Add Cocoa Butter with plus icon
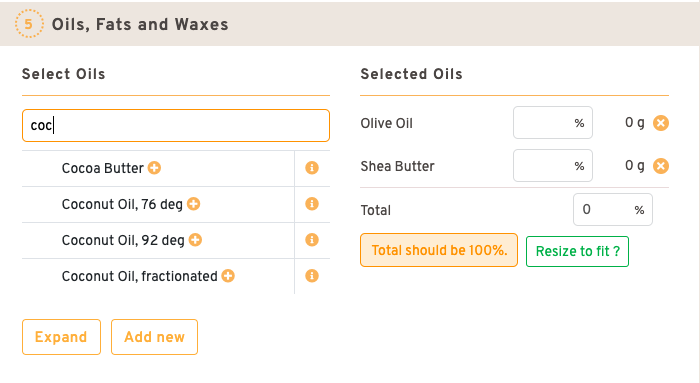This screenshot has width=700, height=383. (154, 168)
